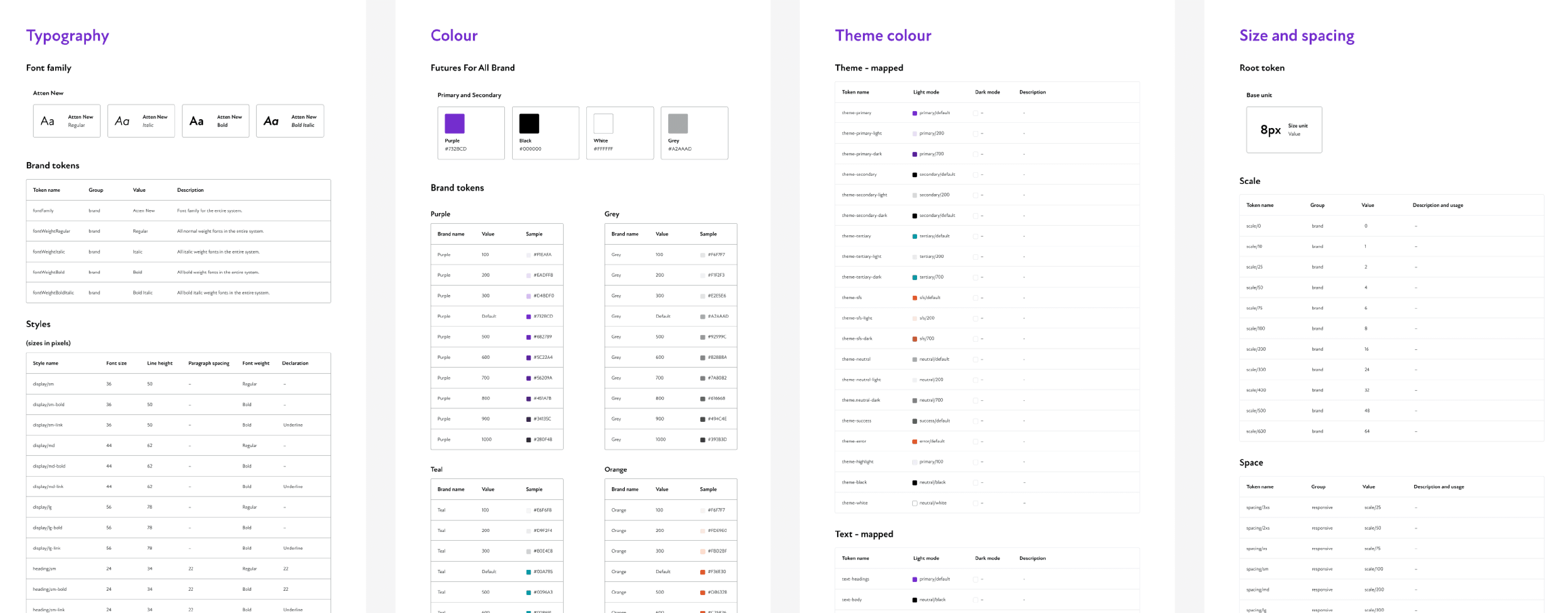The width and height of the screenshot is (1568, 613).
Task: Click empty dark mode swatch in theme-primary row
Action: (975, 113)
